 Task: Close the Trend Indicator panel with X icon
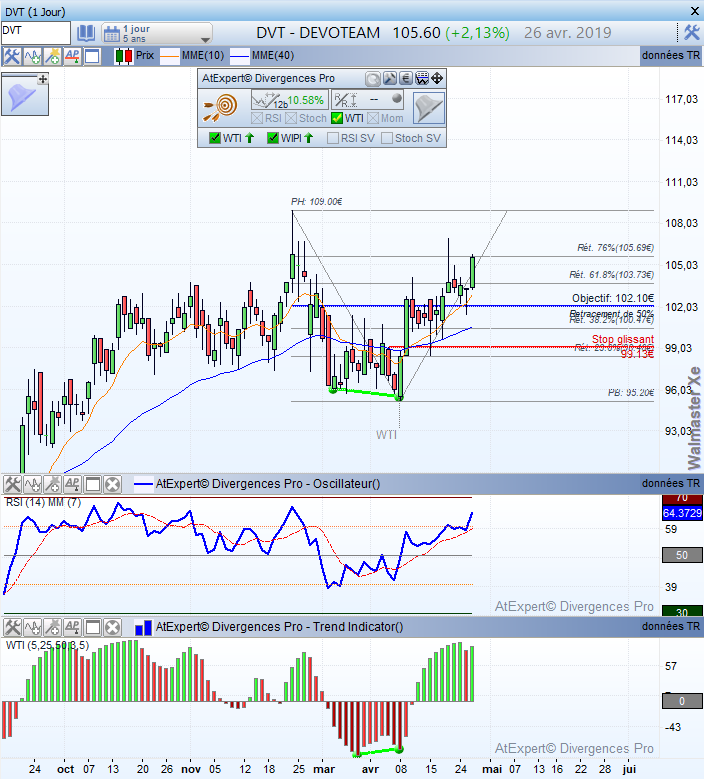point(113,627)
